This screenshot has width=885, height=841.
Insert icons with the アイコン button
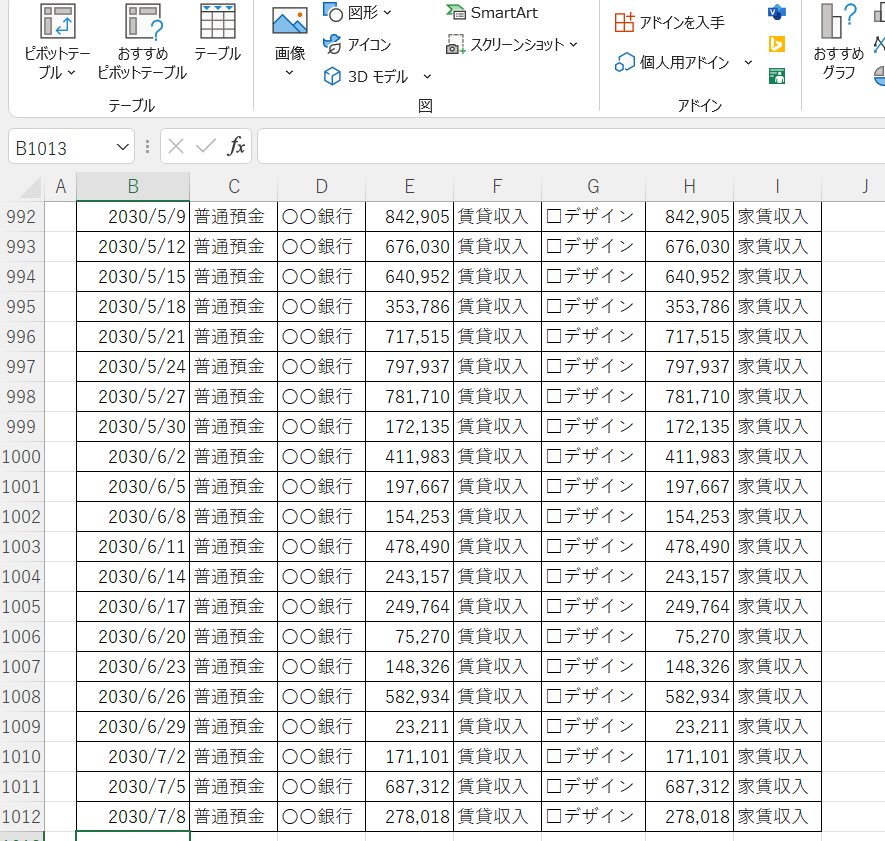pyautogui.click(x=357, y=44)
